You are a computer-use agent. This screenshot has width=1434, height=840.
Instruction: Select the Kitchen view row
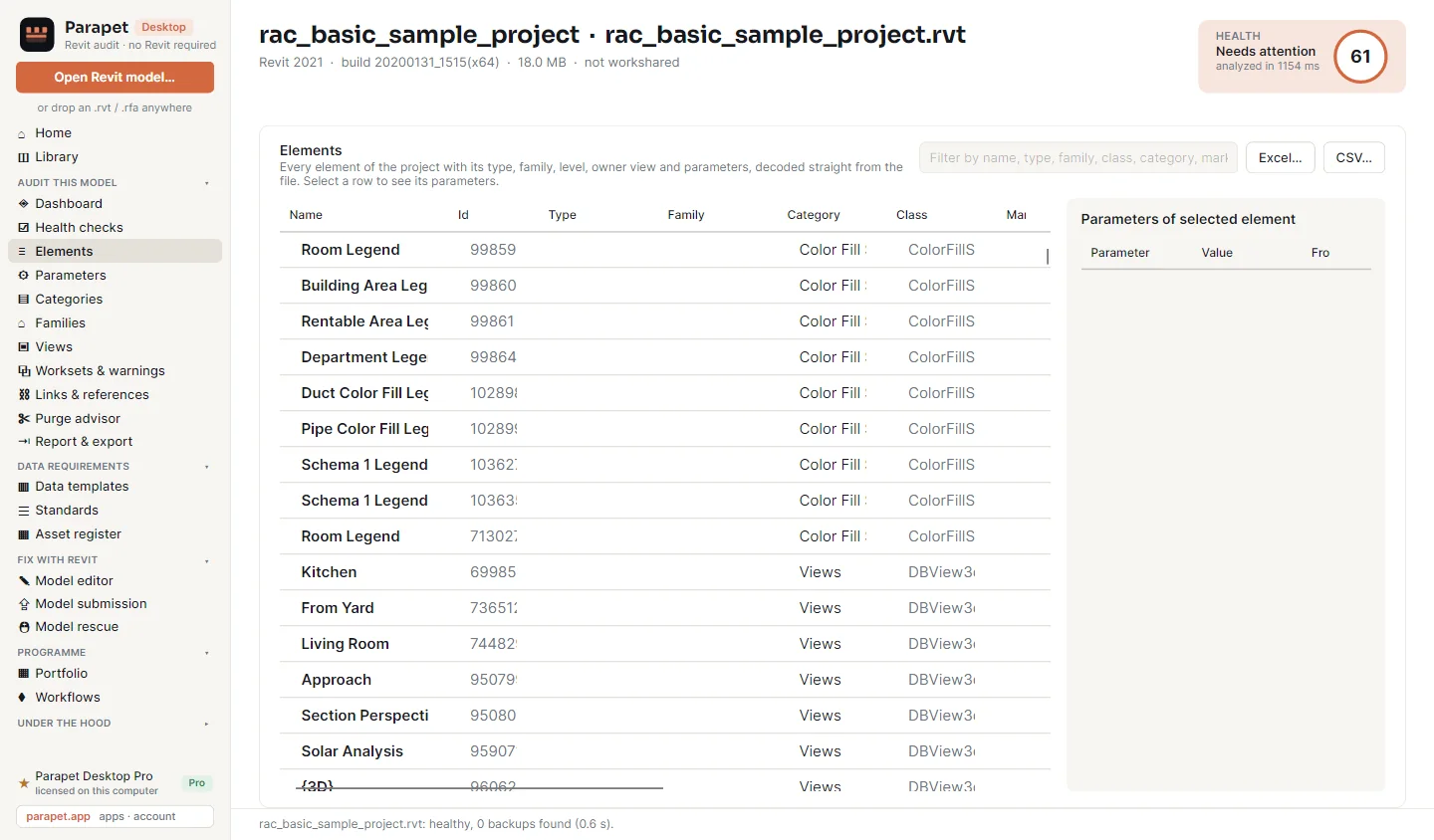pyautogui.click(x=665, y=572)
